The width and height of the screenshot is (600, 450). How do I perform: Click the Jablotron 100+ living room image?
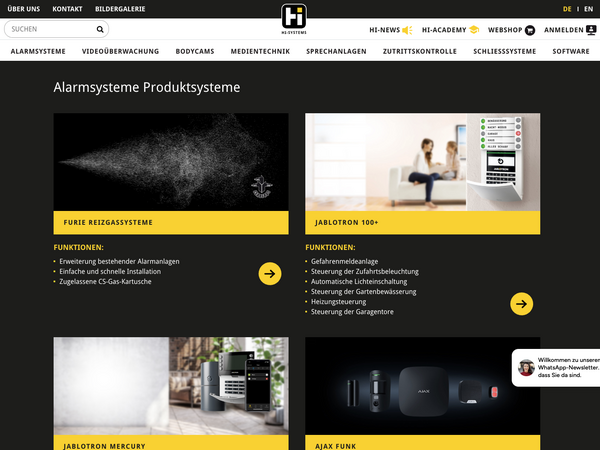423,162
